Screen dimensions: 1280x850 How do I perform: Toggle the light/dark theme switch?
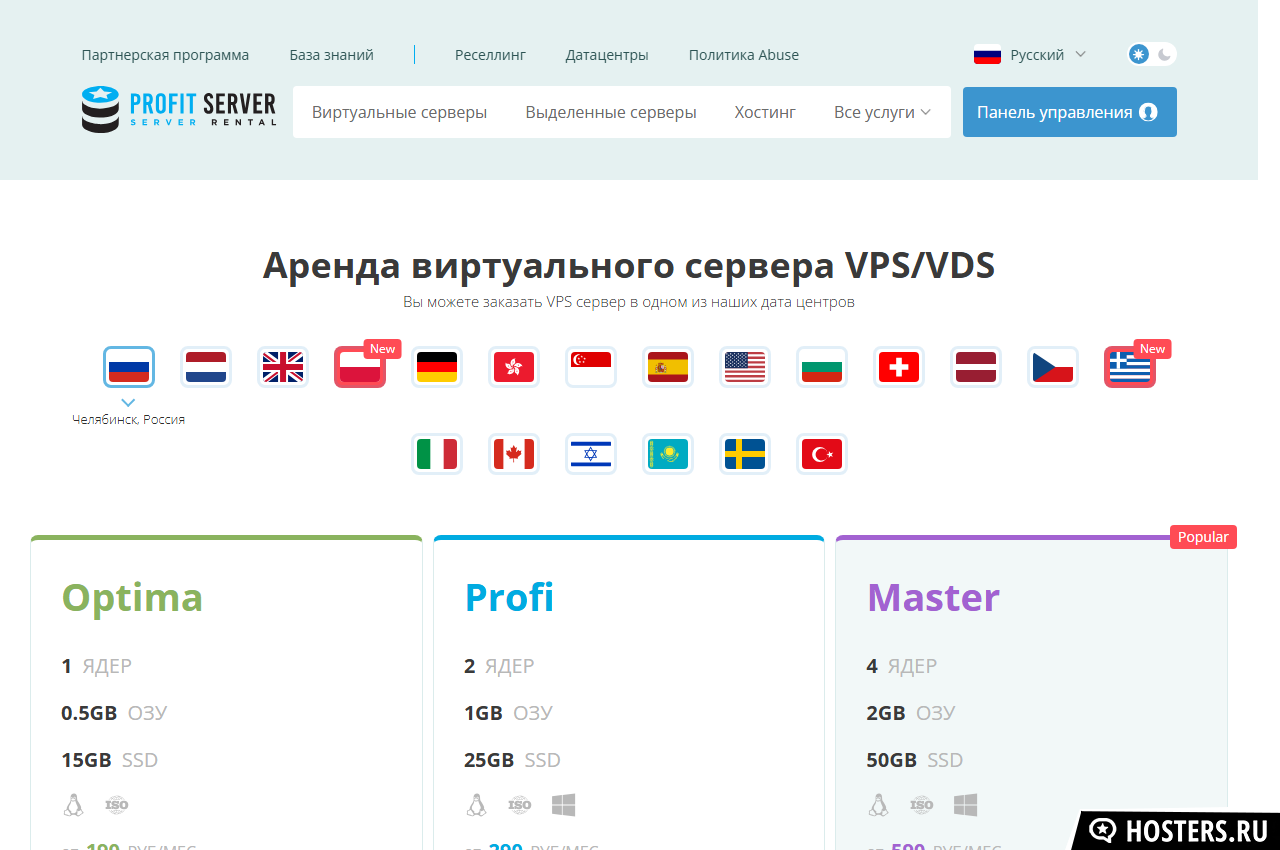pos(1151,54)
